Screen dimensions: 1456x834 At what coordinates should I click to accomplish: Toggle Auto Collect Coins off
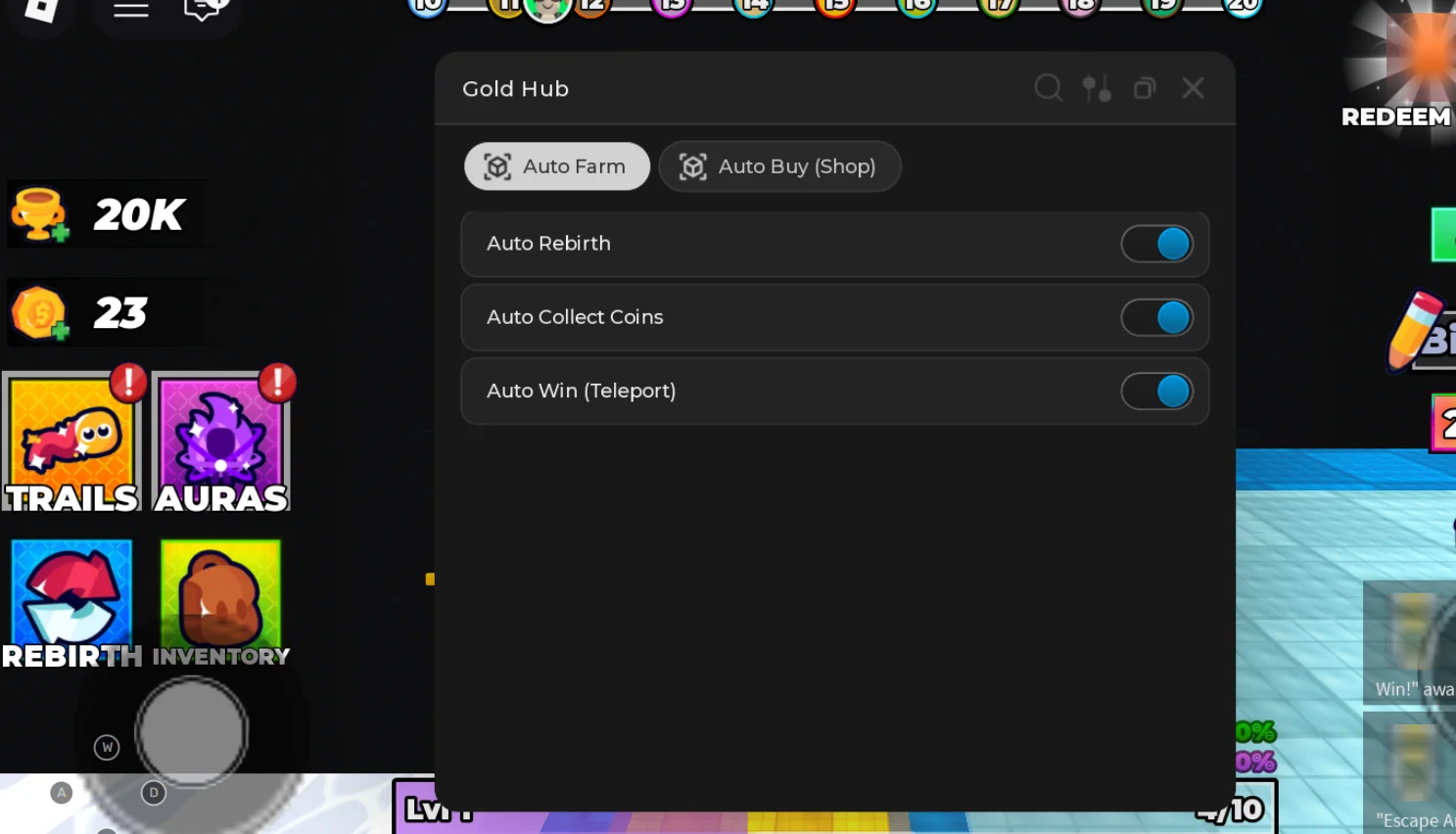(x=1156, y=317)
